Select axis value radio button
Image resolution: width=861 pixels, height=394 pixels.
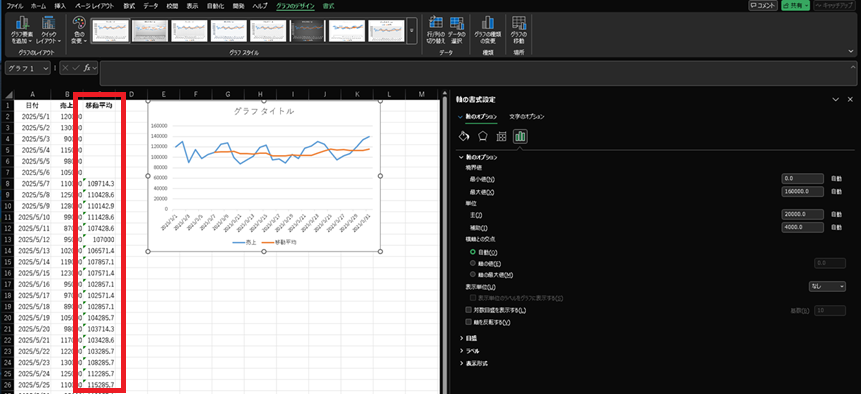pos(473,263)
